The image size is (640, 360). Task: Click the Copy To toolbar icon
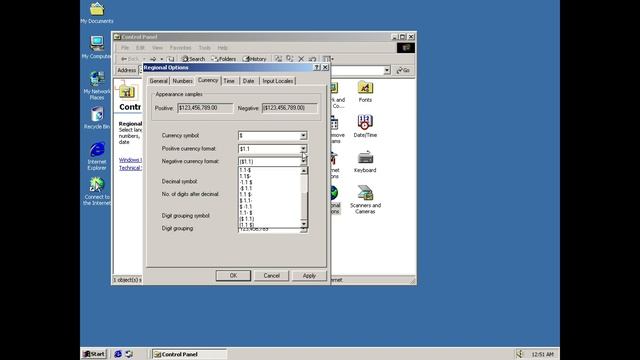pos(289,59)
